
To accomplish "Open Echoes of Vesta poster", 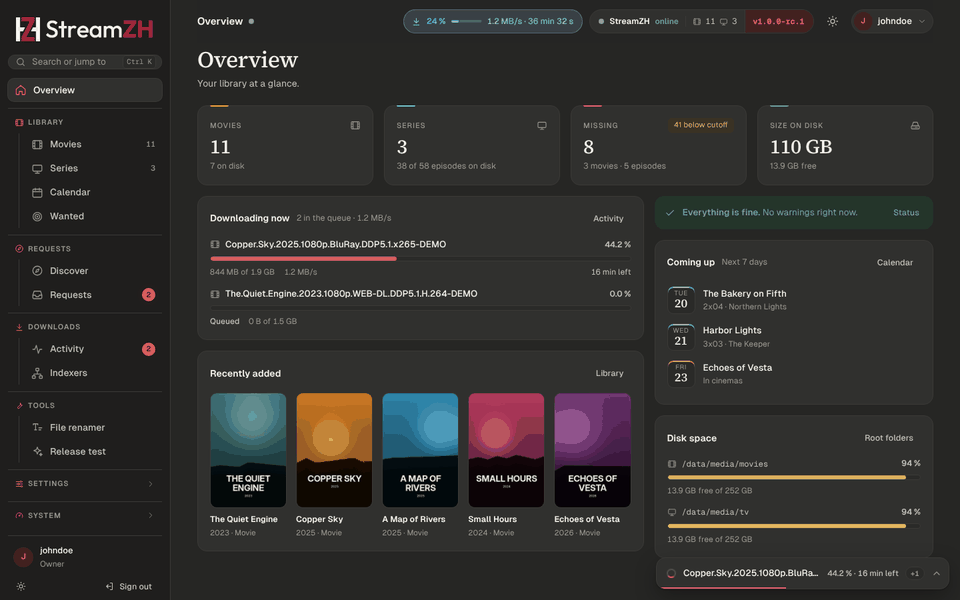I will point(592,450).
